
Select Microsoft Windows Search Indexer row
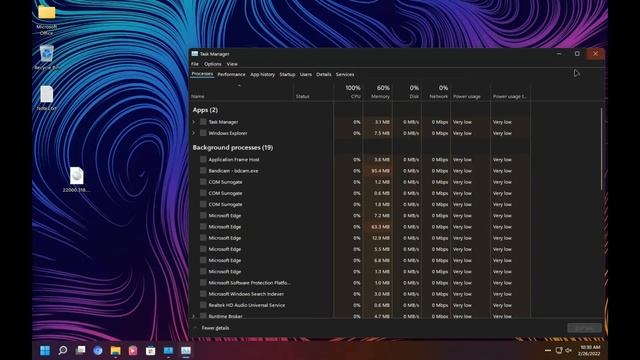(361, 294)
